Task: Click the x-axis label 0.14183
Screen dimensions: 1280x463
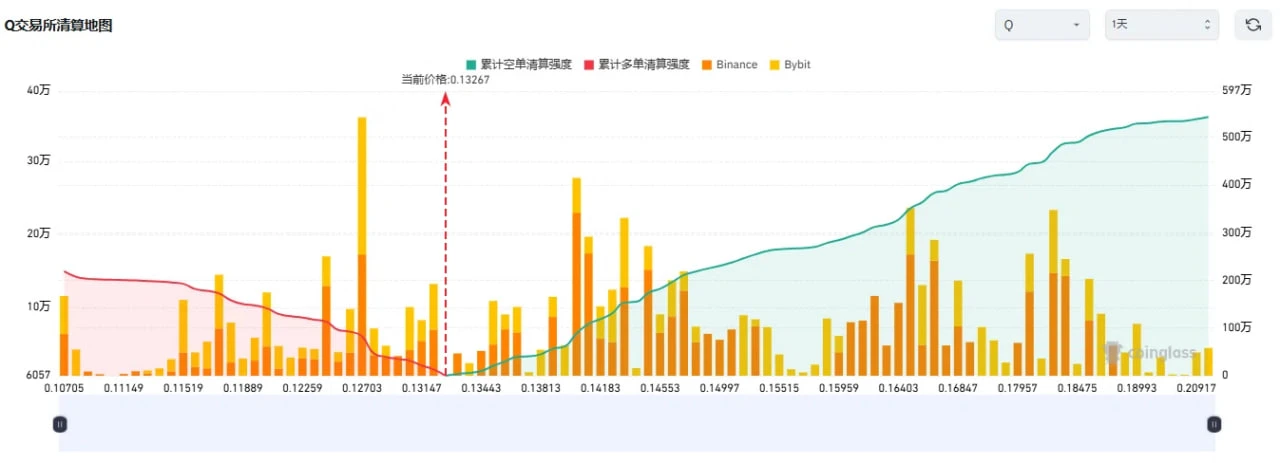Action: 600,387
